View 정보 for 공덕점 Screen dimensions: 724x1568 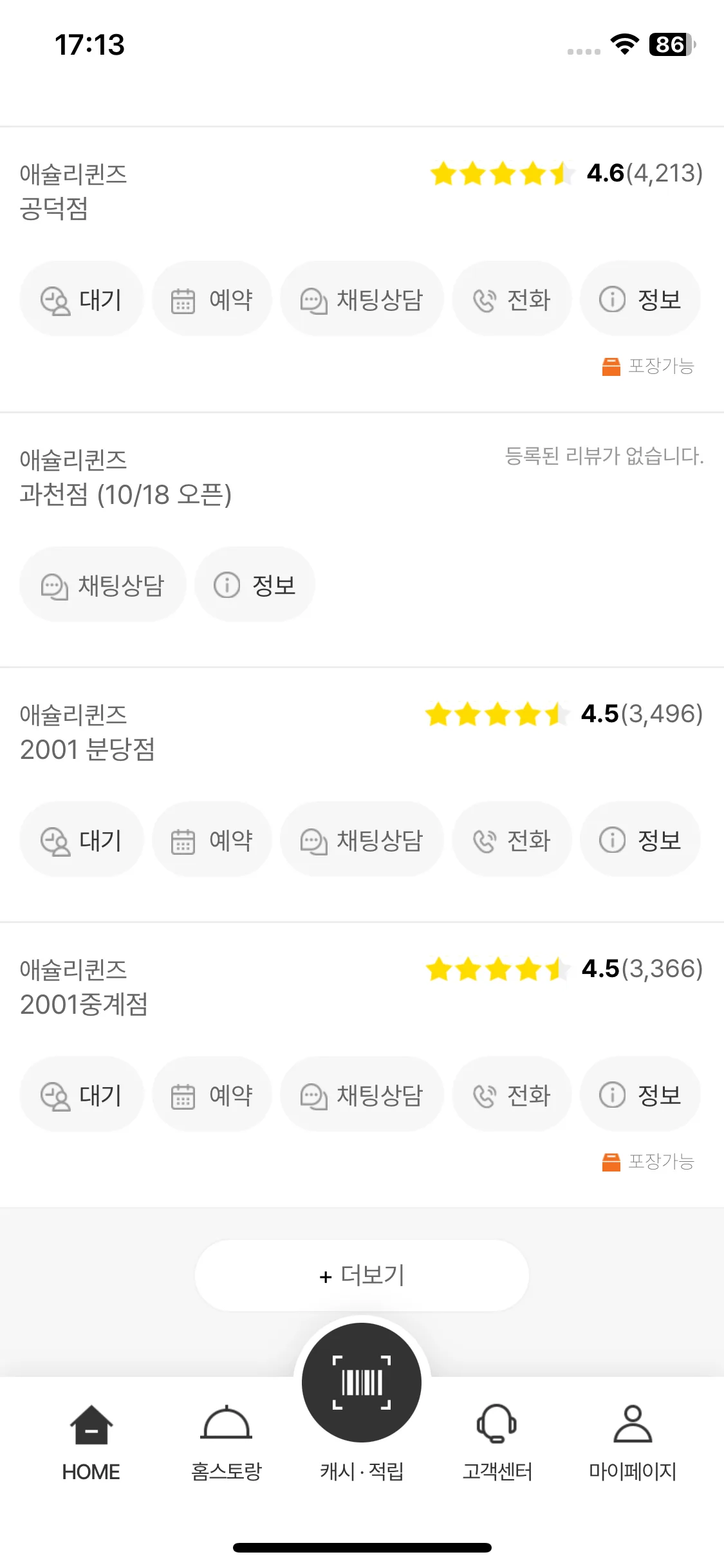pos(640,299)
